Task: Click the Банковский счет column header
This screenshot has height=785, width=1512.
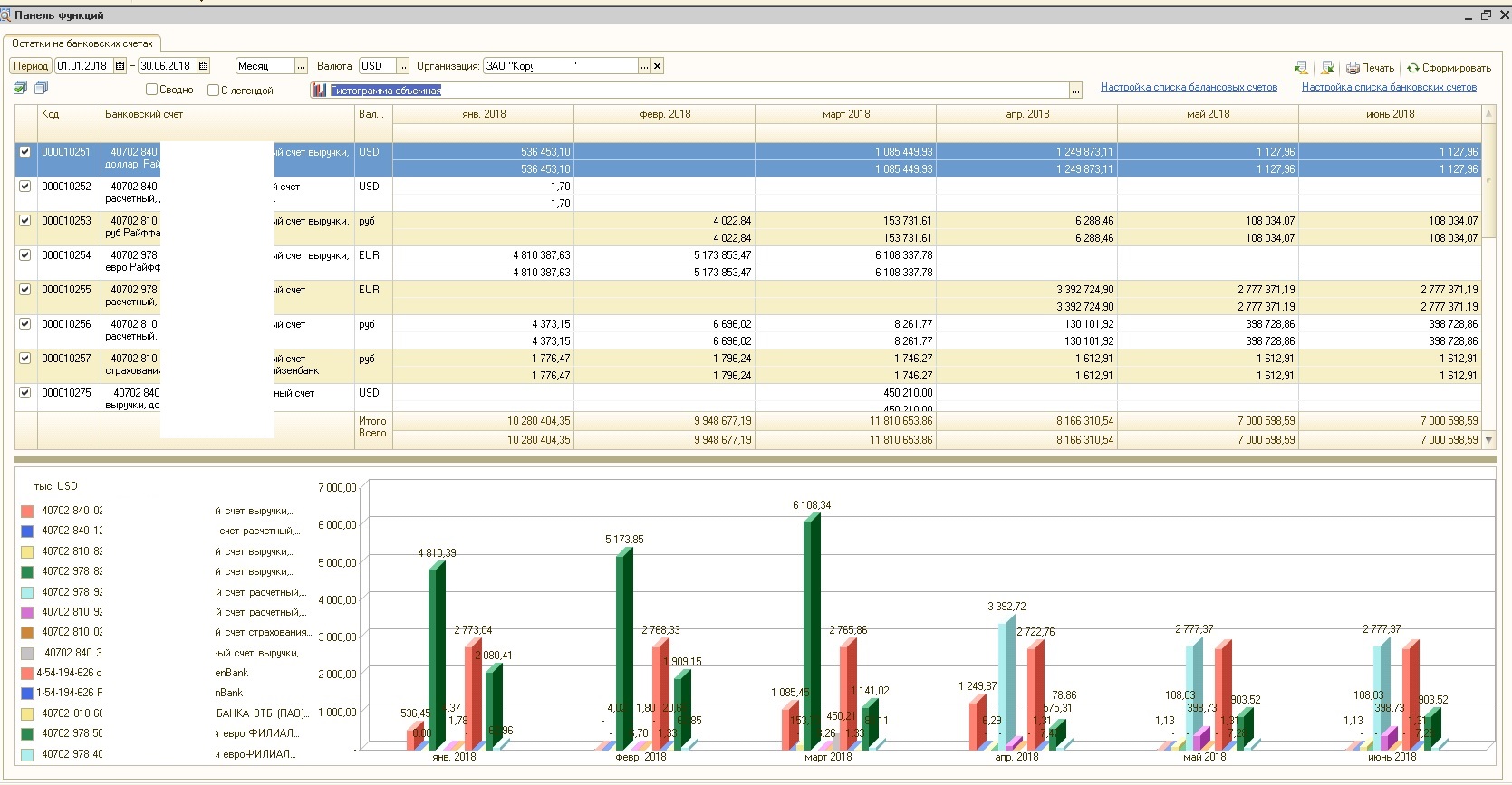Action: (x=227, y=114)
